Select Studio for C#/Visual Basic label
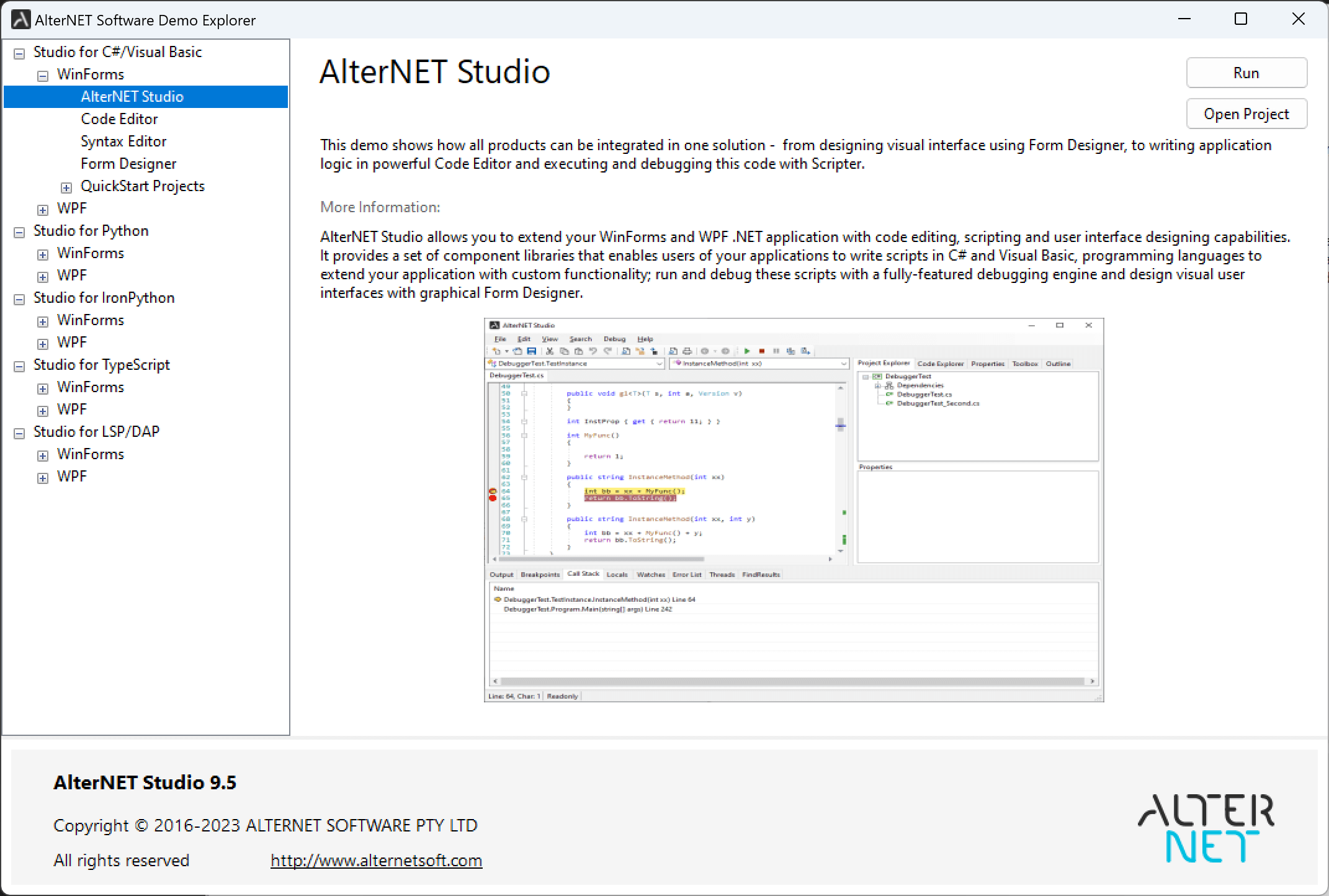The image size is (1329, 896). [118, 52]
